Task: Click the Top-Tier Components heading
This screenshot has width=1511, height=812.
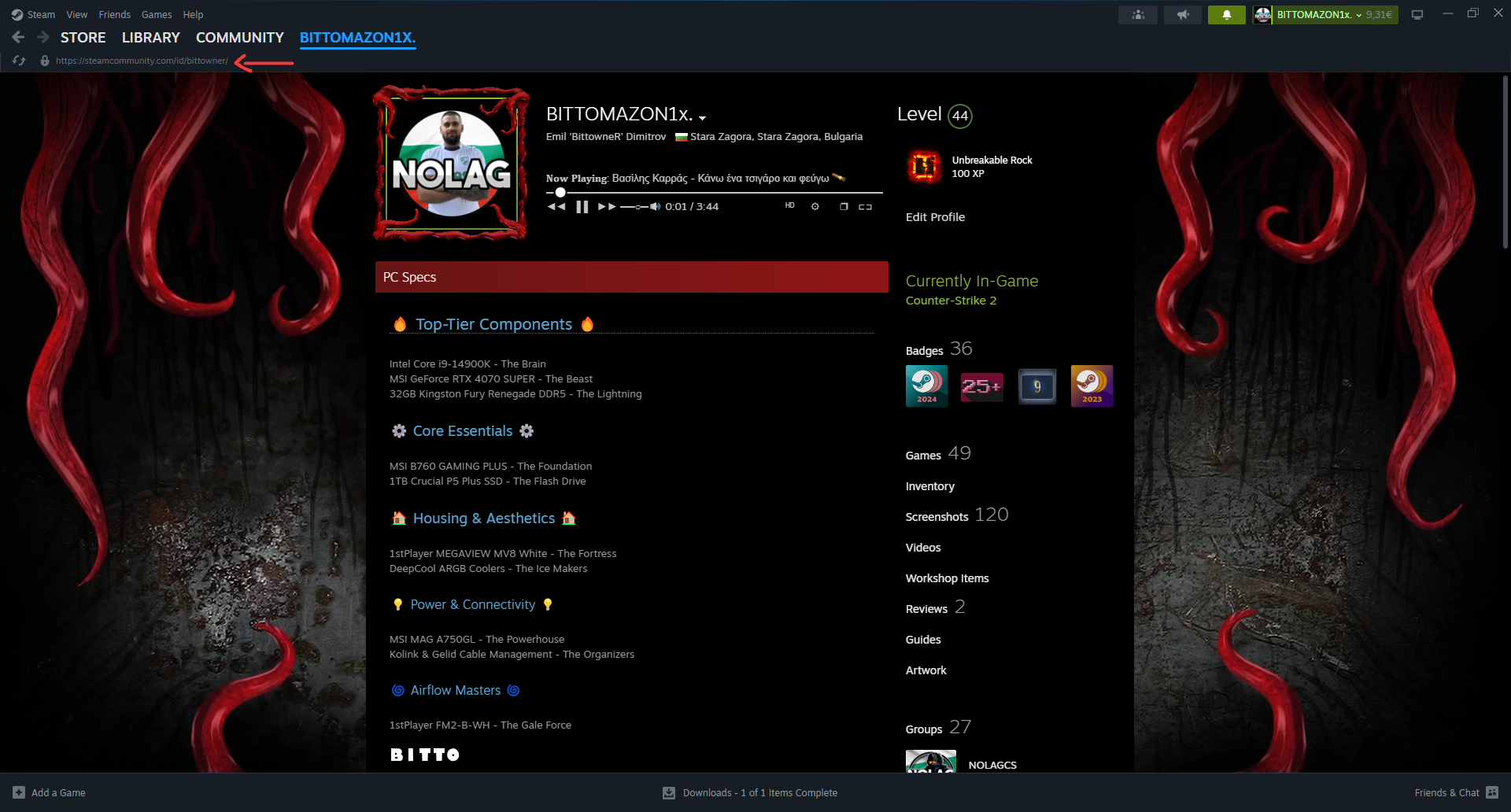Action: 493,324
